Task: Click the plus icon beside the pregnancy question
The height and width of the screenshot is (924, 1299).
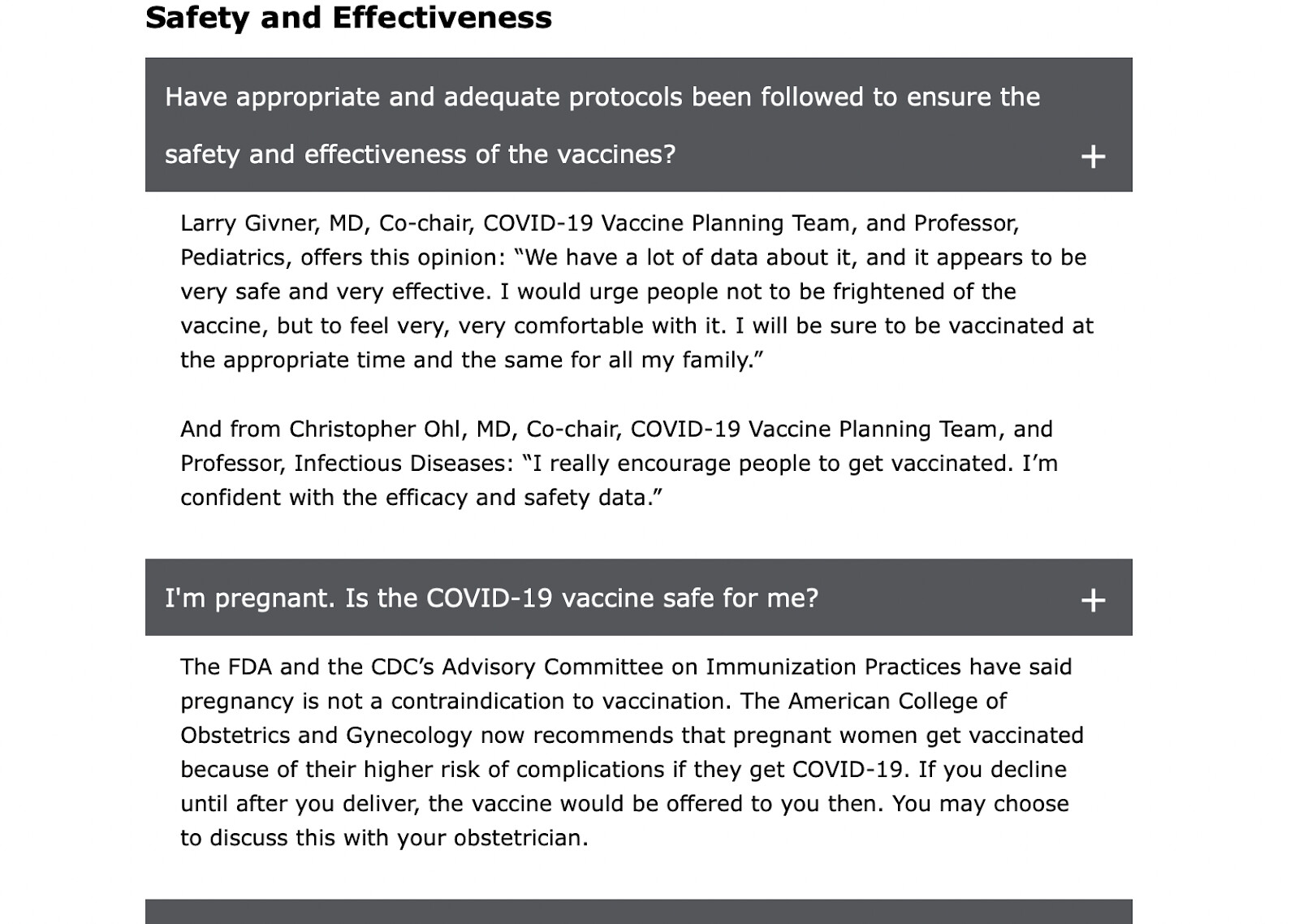Action: click(x=1093, y=600)
